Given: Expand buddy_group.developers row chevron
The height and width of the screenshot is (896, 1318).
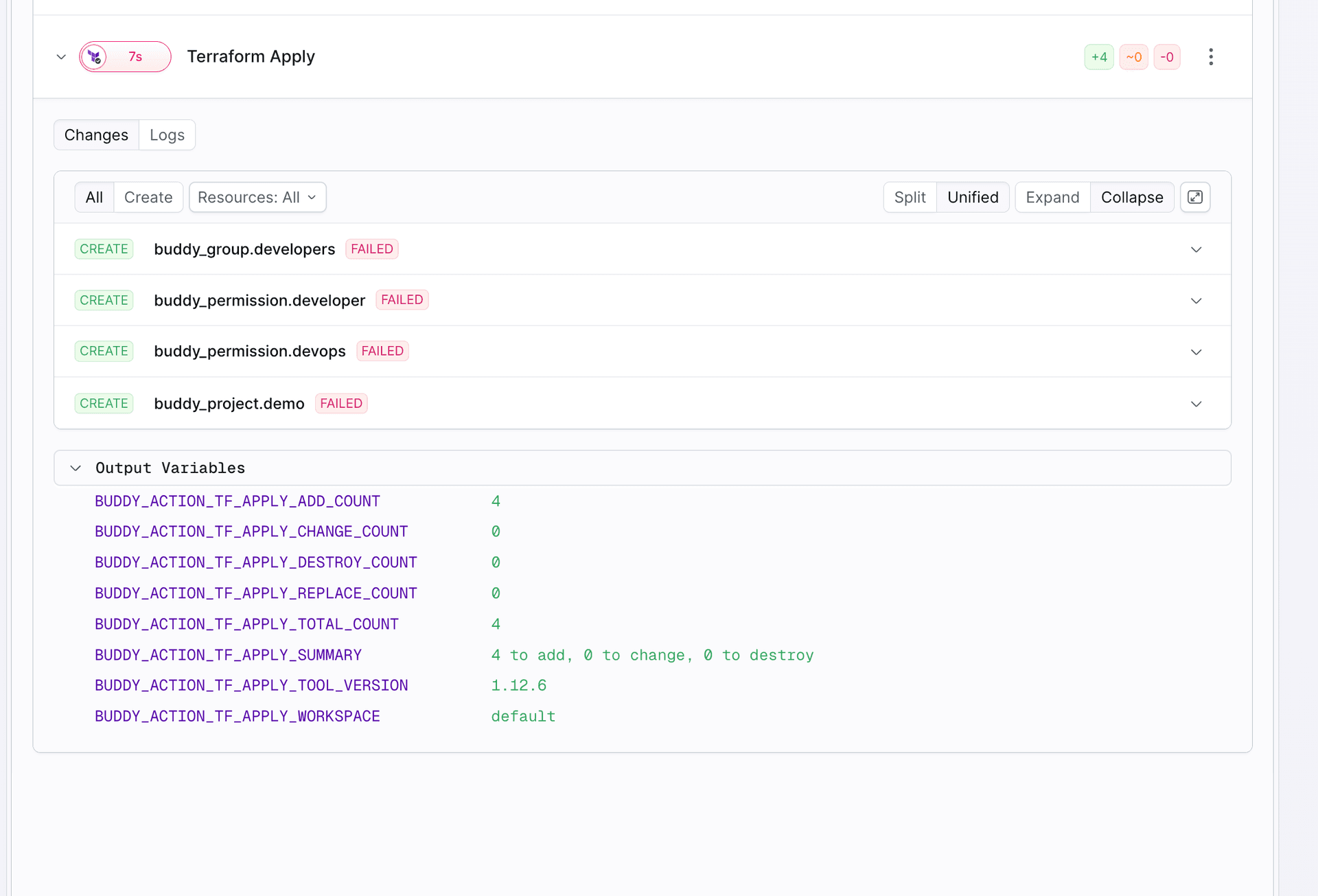Looking at the screenshot, I should [1196, 249].
